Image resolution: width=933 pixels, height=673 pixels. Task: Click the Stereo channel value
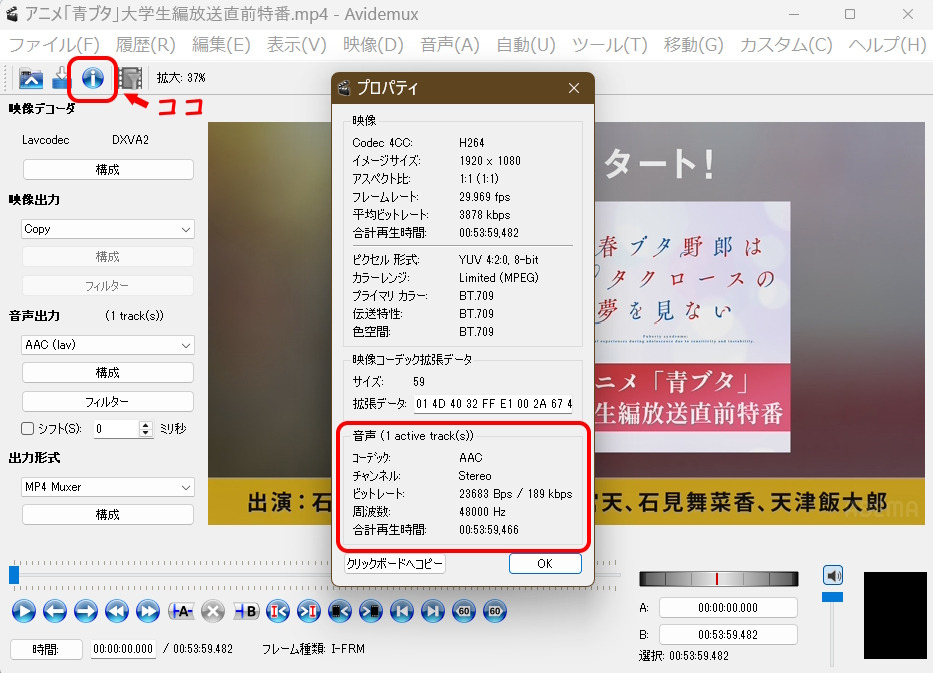(x=475, y=476)
